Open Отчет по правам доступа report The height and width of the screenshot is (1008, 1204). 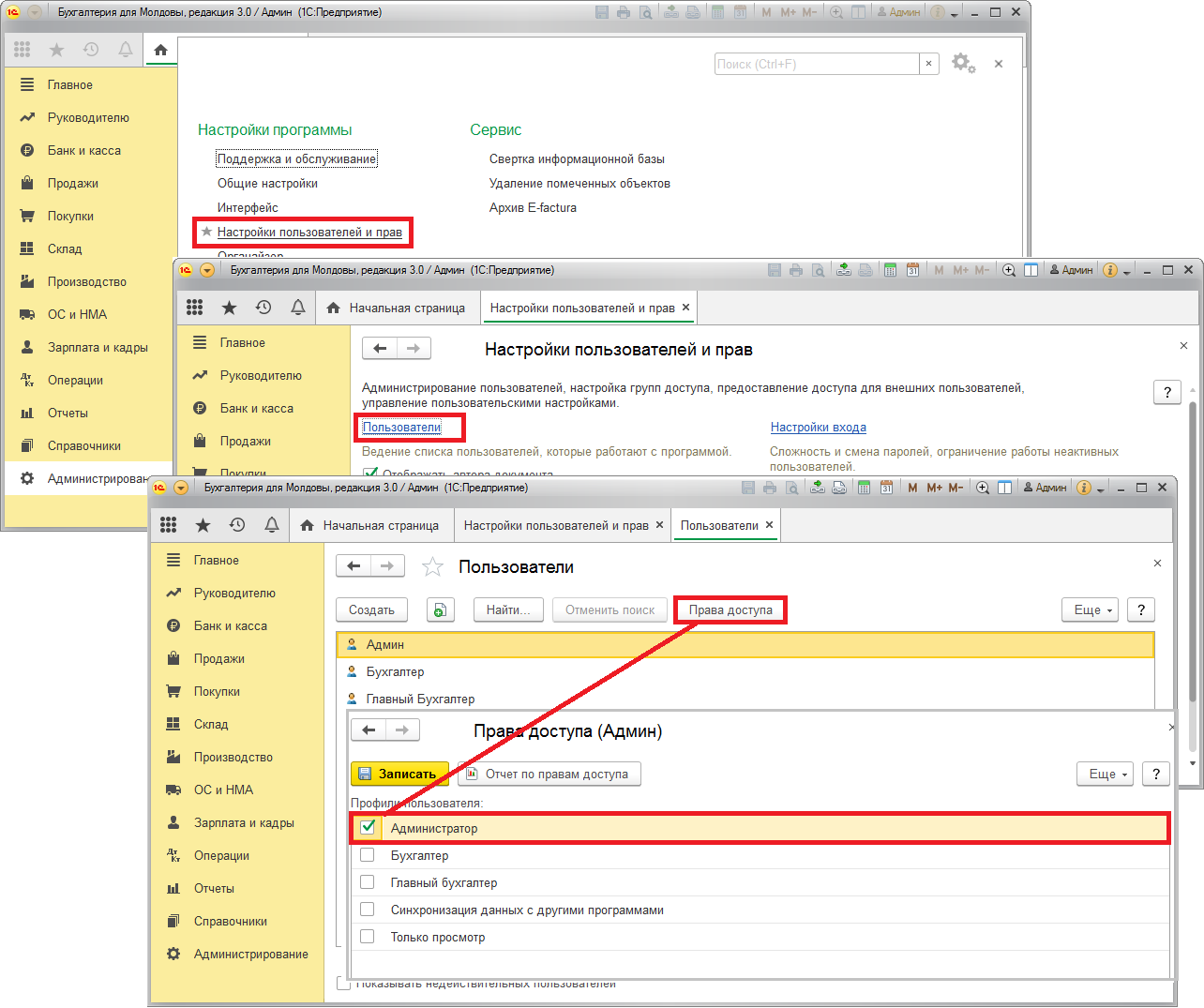click(x=549, y=774)
